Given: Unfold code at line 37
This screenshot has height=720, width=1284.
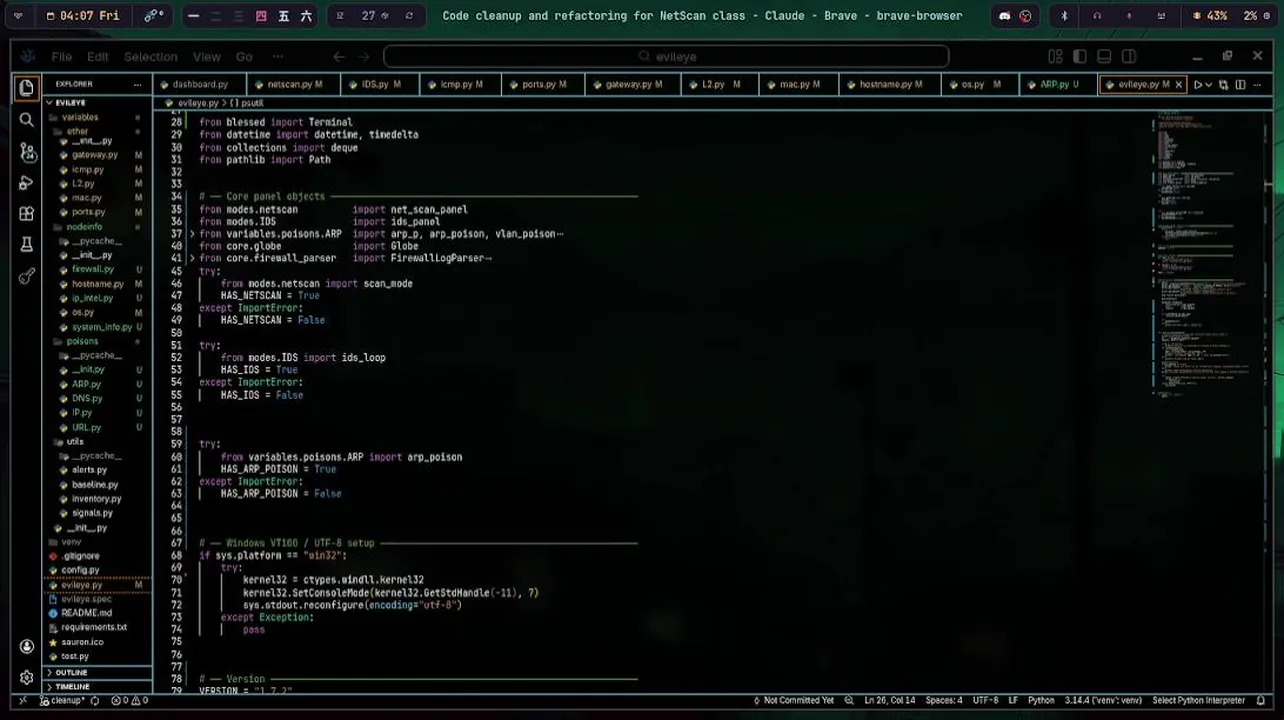Looking at the screenshot, I should click(192, 234).
